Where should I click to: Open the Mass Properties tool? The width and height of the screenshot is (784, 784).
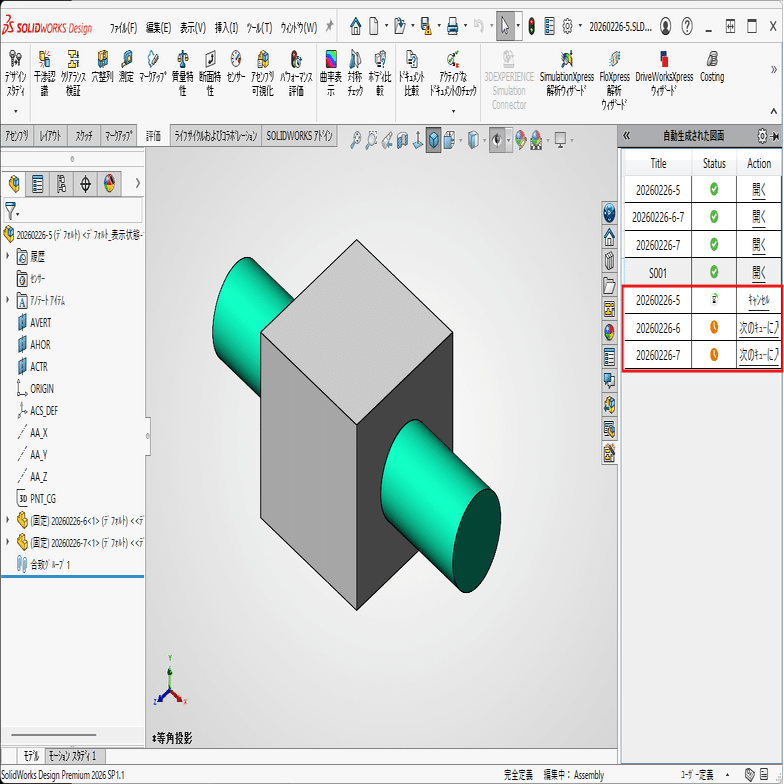182,74
